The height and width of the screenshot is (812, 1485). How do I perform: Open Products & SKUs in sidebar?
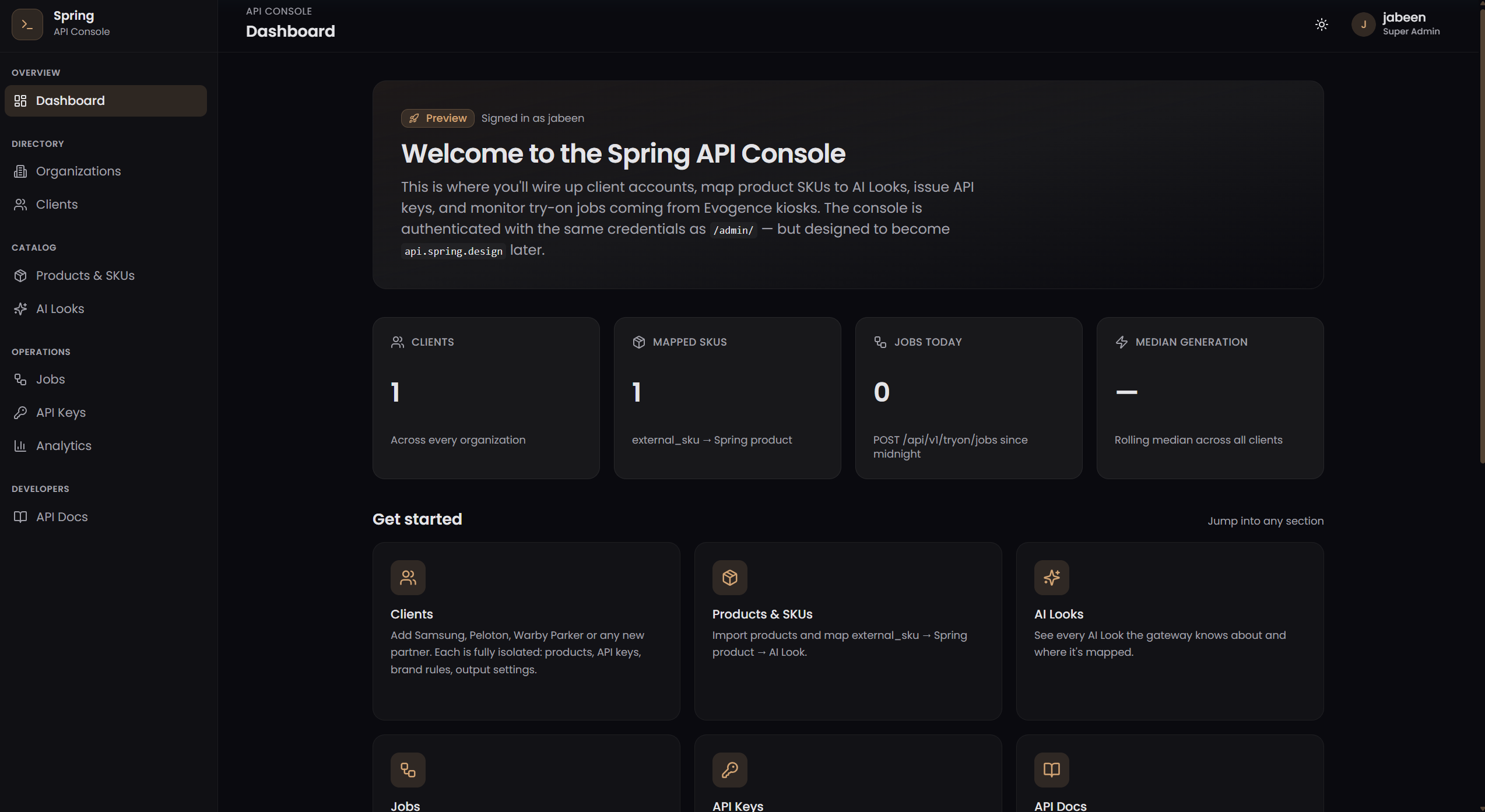coord(106,276)
